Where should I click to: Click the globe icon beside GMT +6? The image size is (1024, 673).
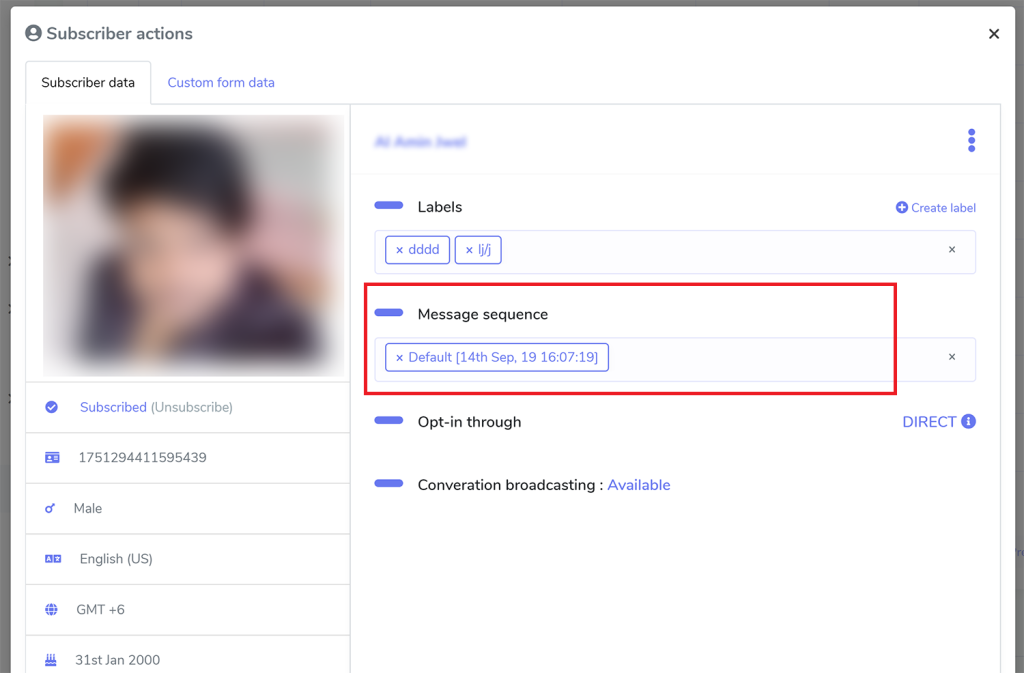(51, 609)
